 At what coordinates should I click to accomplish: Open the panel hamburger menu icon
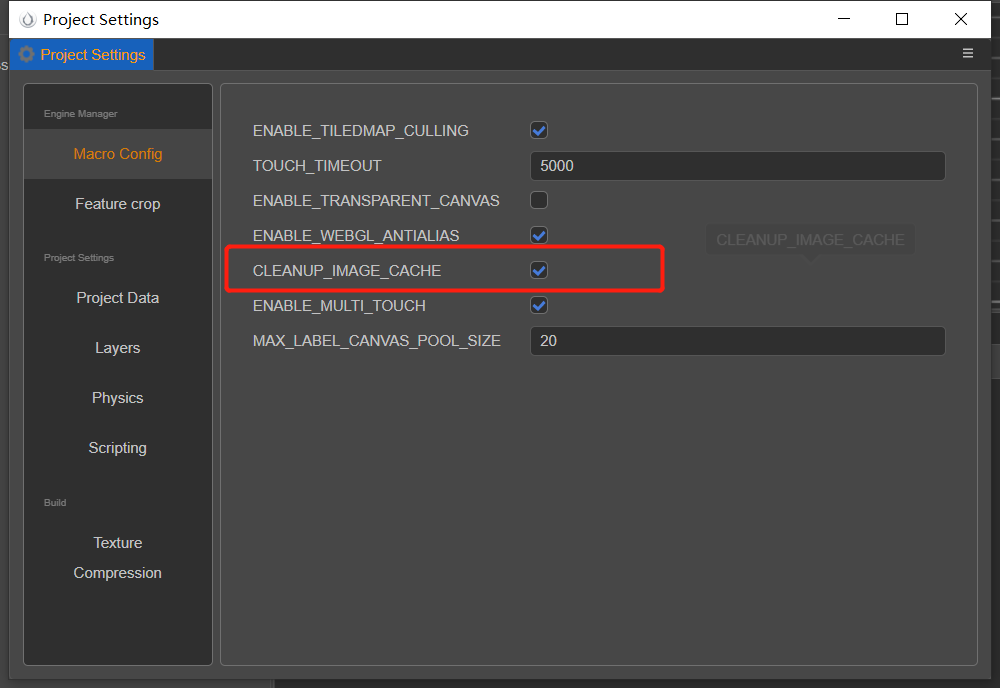coord(967,54)
